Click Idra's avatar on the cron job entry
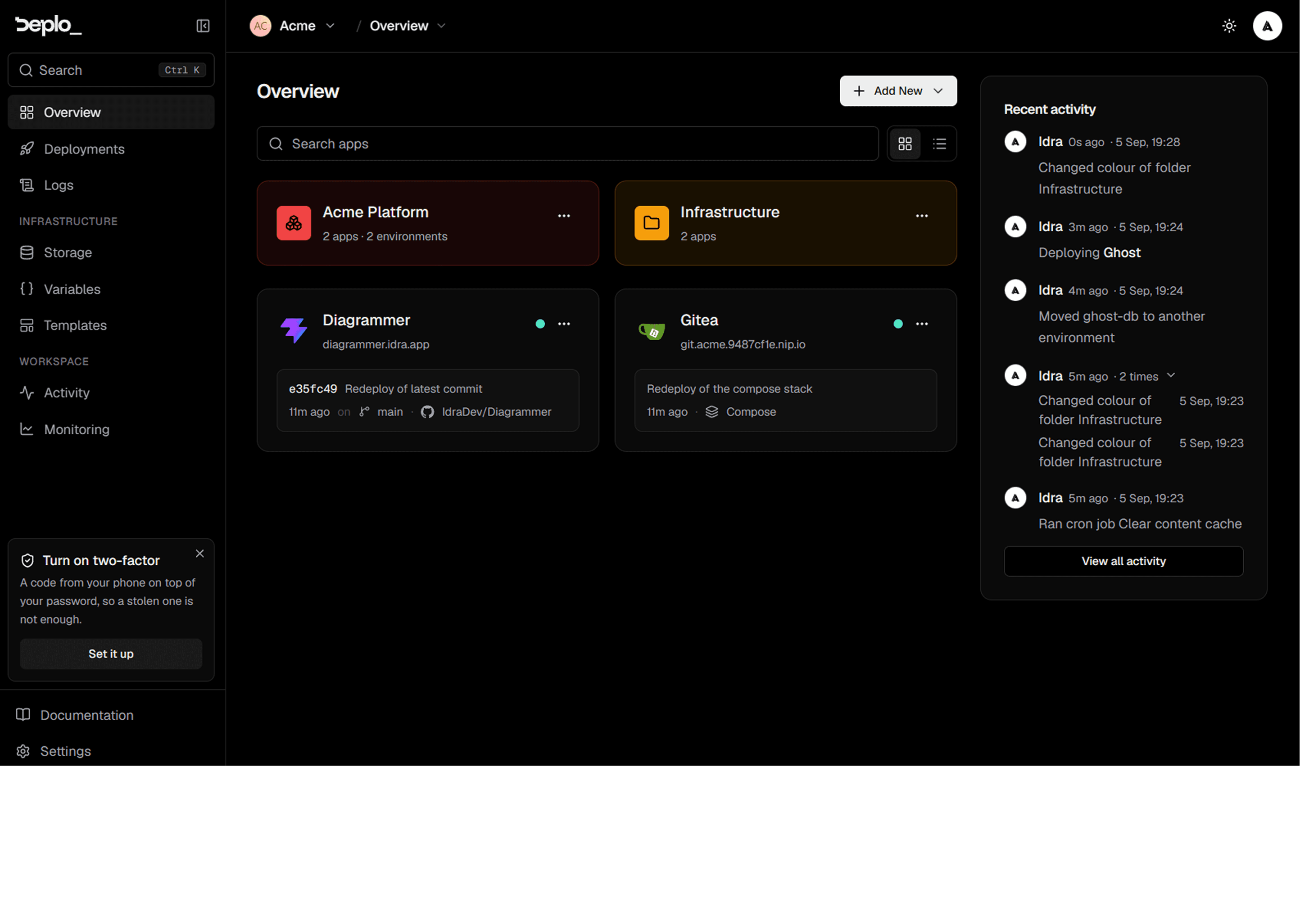The height and width of the screenshot is (924, 1300). click(1015, 498)
